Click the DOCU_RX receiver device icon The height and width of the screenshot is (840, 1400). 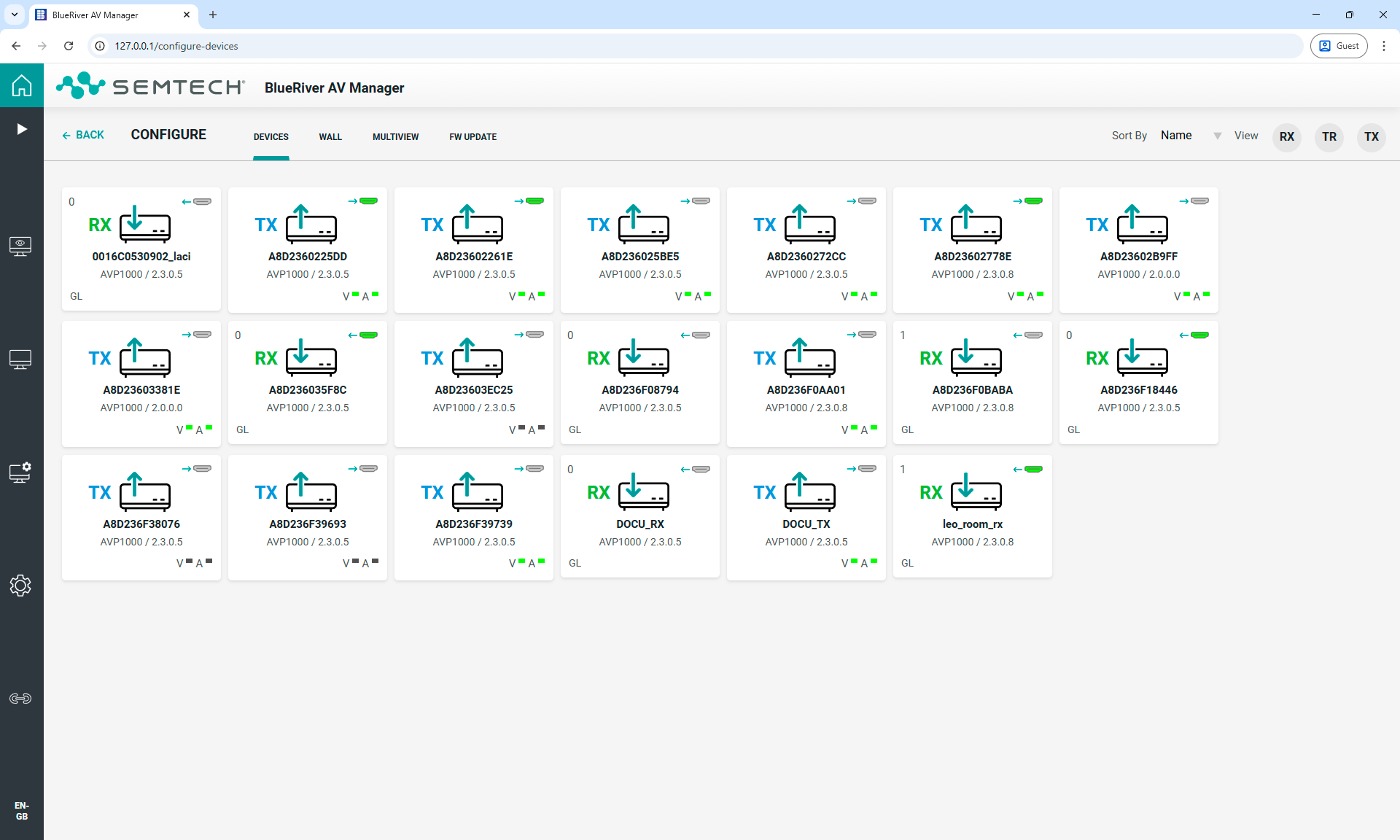[x=643, y=492]
